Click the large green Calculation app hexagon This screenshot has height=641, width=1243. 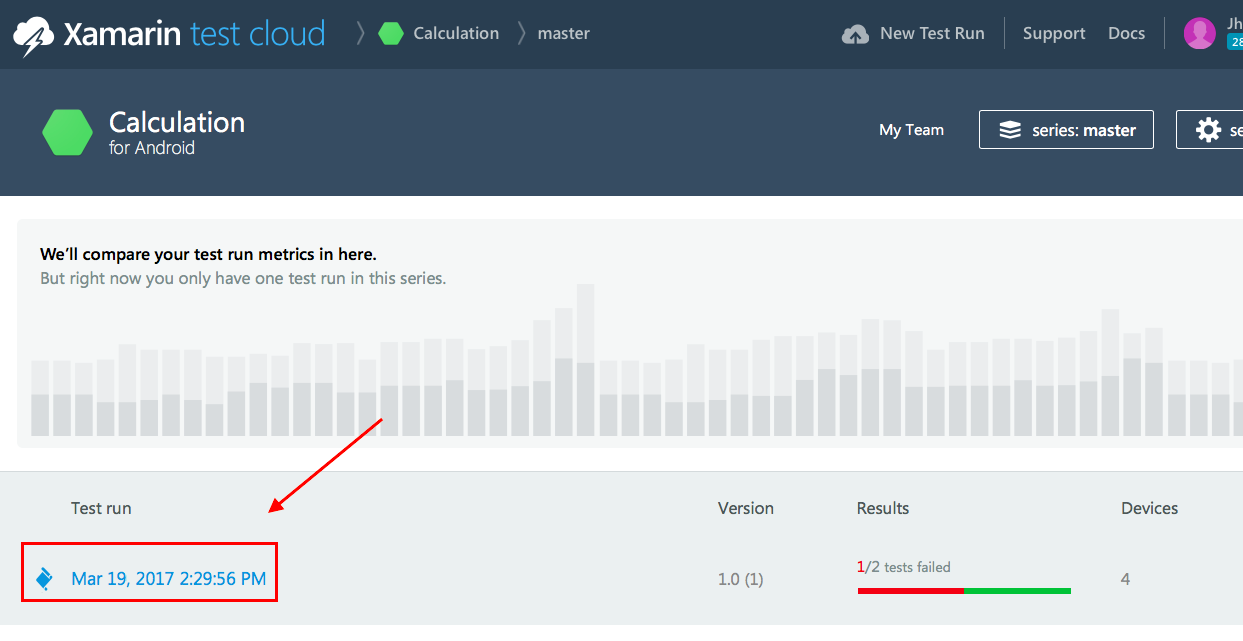[68, 132]
